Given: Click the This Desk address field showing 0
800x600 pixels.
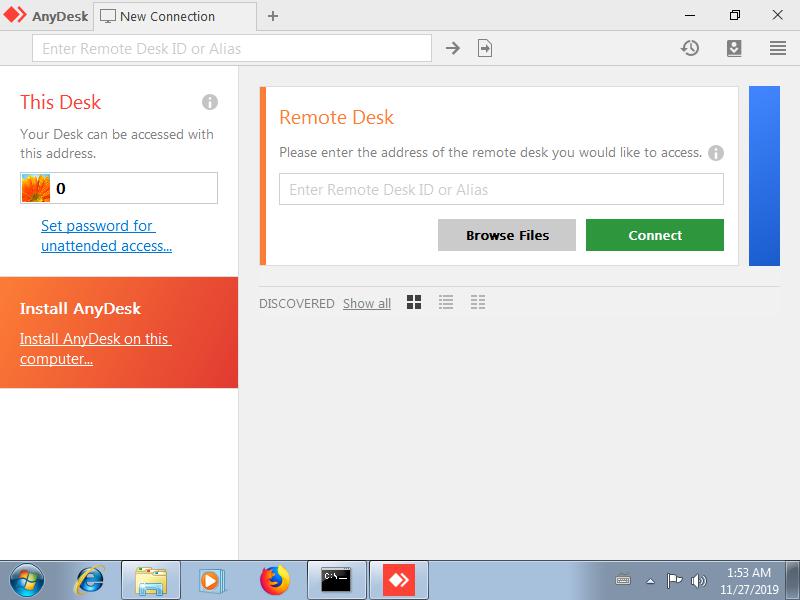Looking at the screenshot, I should pos(119,188).
